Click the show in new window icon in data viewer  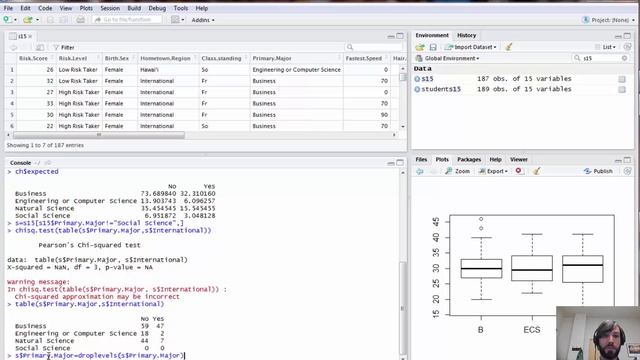(40, 47)
